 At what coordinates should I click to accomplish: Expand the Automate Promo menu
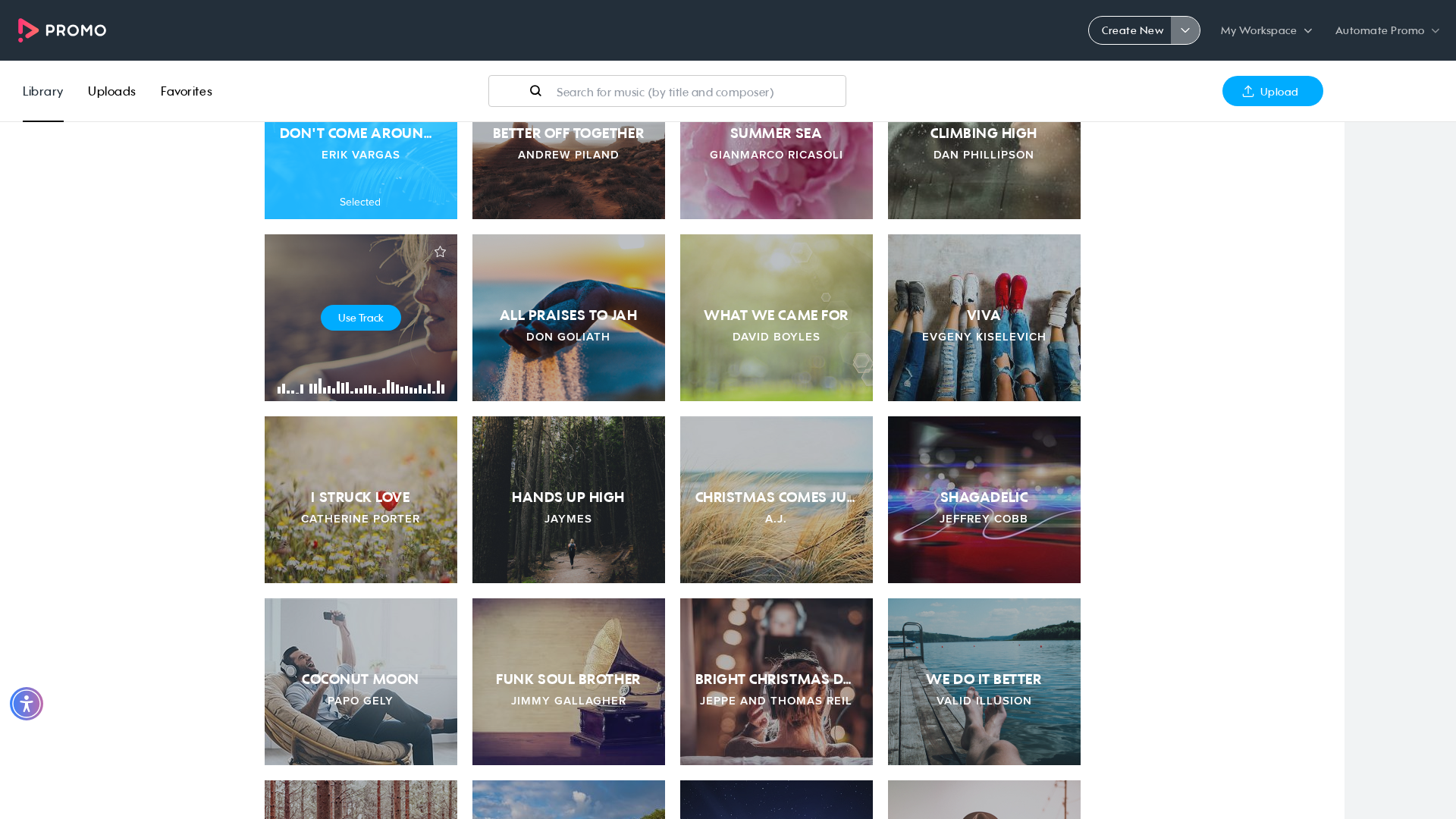1387,30
